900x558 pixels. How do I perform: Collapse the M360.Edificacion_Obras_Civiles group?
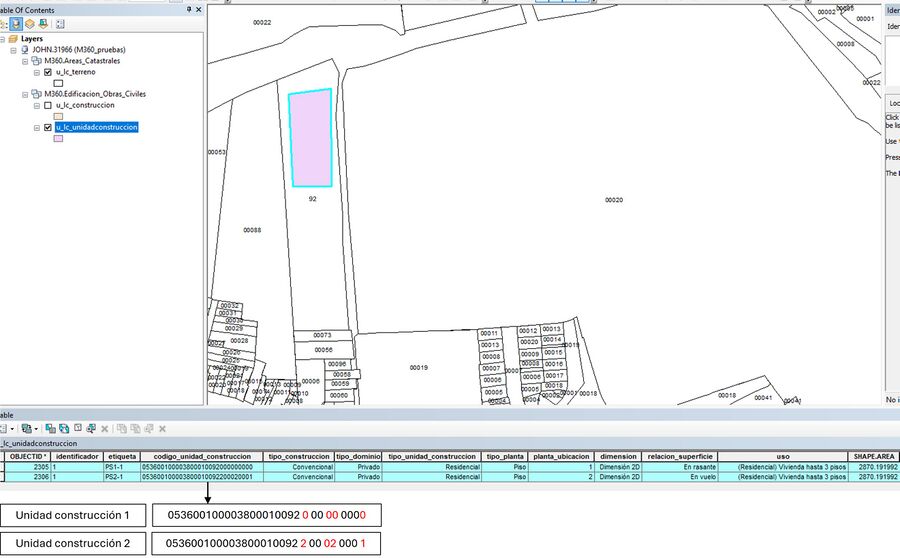[x=24, y=94]
